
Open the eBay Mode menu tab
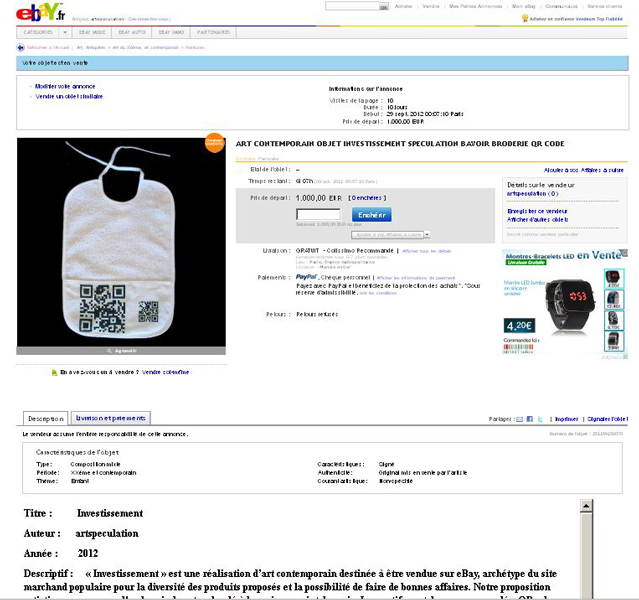[92, 32]
